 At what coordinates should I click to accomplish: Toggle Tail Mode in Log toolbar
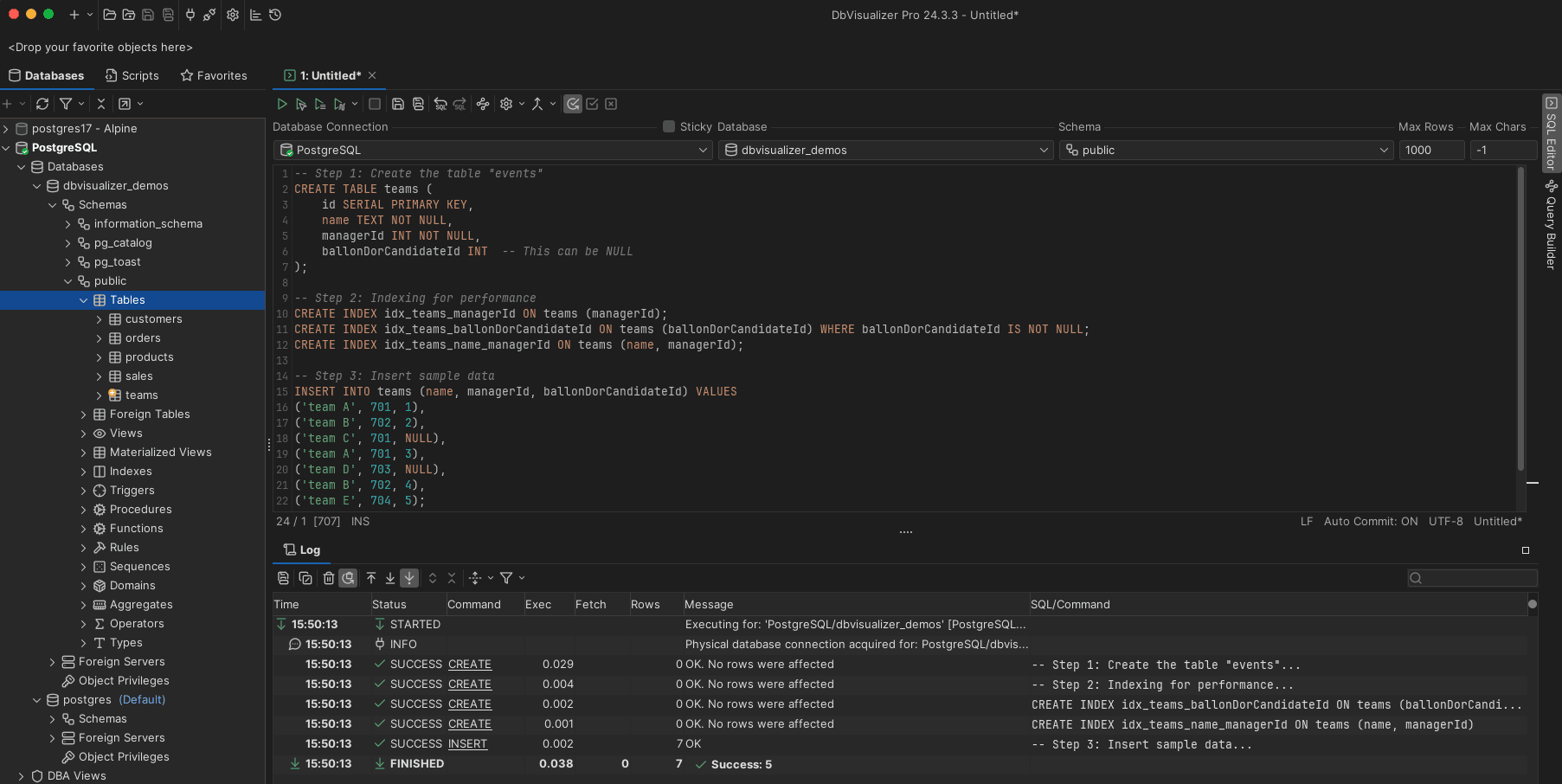coord(409,578)
